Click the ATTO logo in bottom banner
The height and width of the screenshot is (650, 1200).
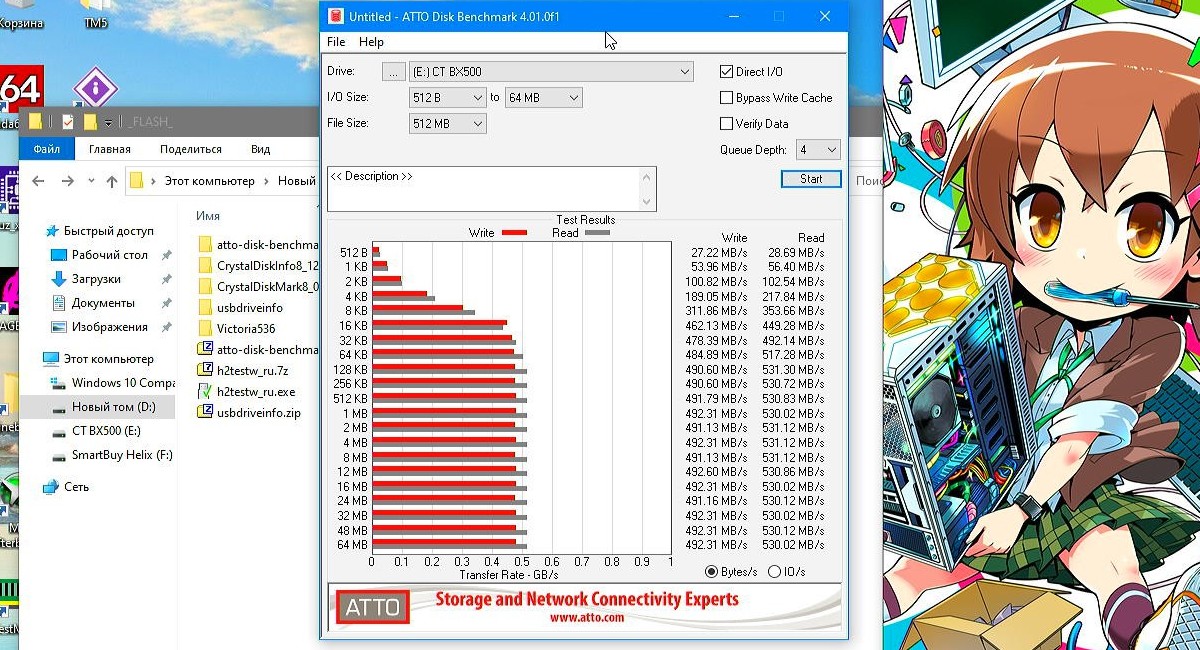click(x=372, y=606)
